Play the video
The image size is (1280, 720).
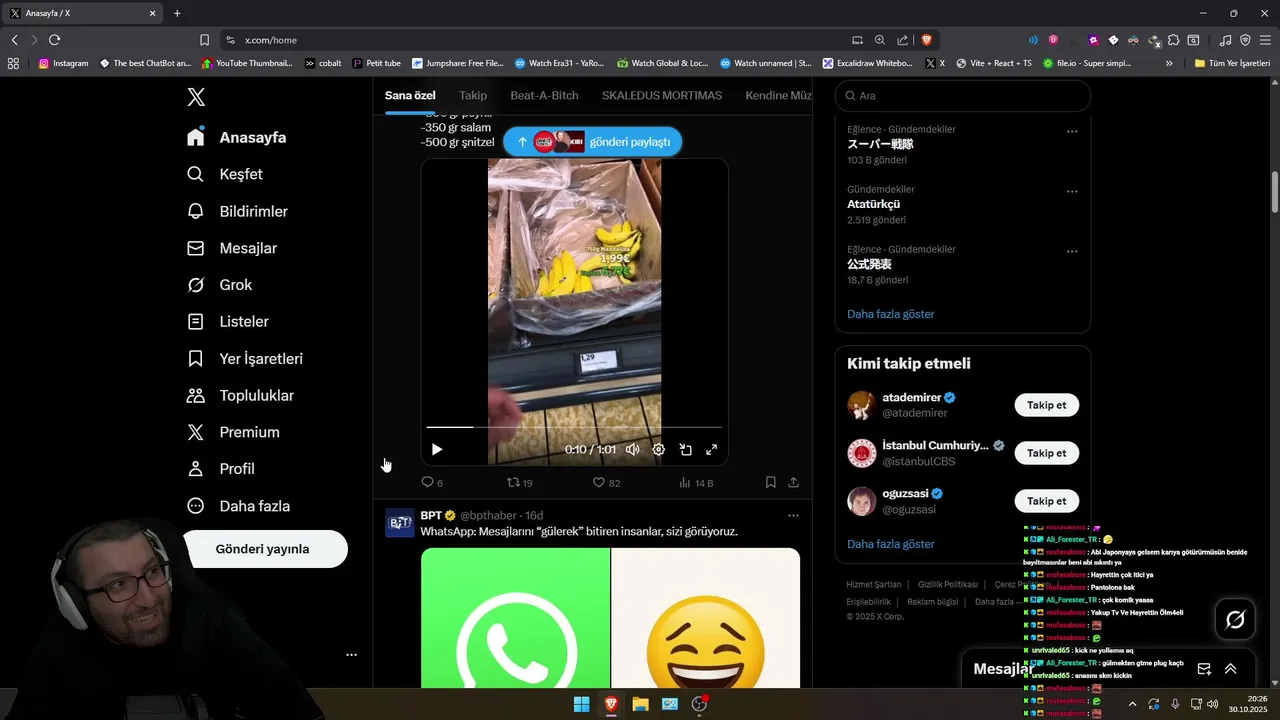click(437, 450)
